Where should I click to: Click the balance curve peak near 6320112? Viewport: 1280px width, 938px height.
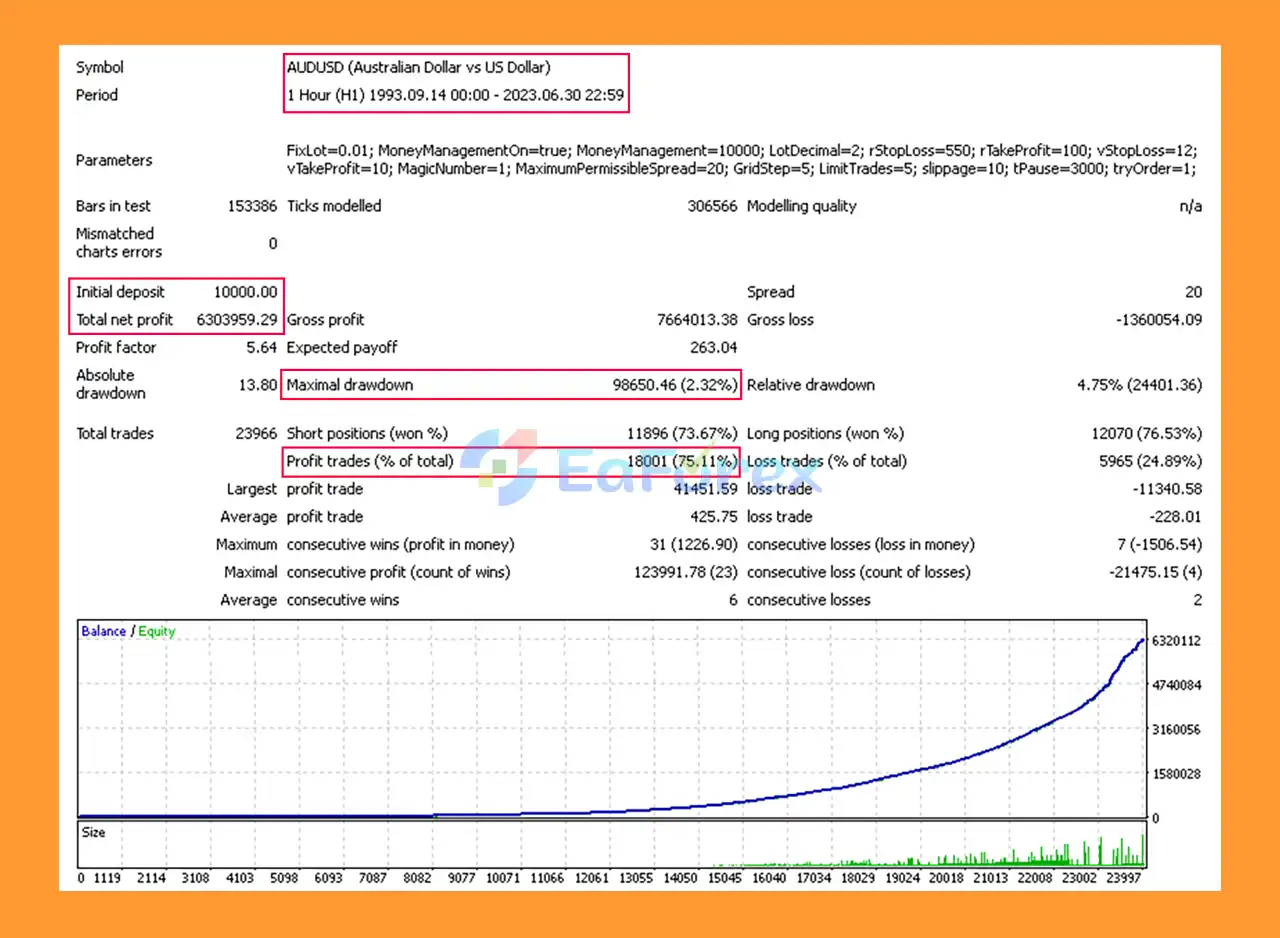tap(1142, 641)
